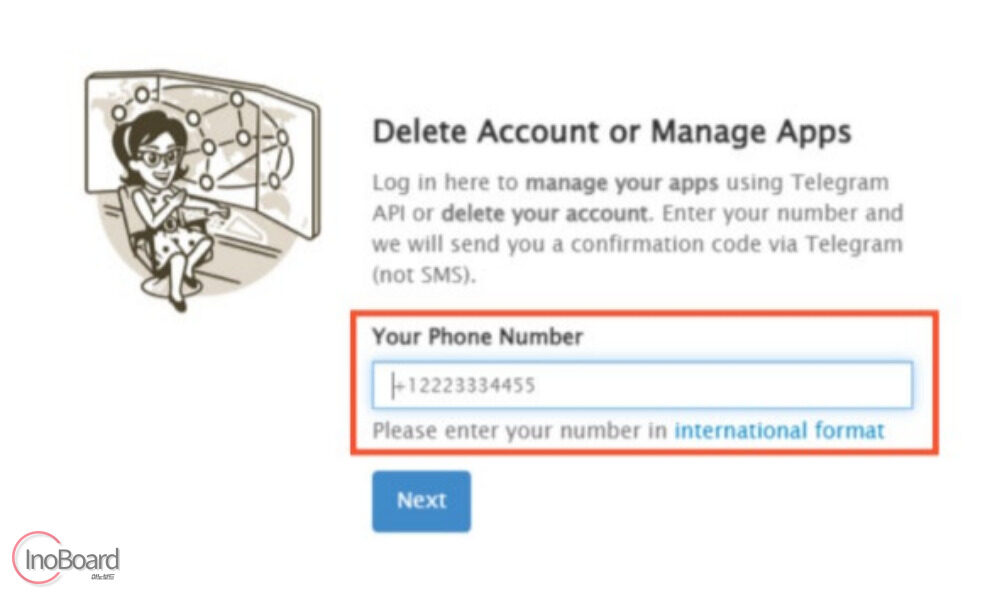
Task: Click the Please enter your number helper text
Action: [519, 430]
